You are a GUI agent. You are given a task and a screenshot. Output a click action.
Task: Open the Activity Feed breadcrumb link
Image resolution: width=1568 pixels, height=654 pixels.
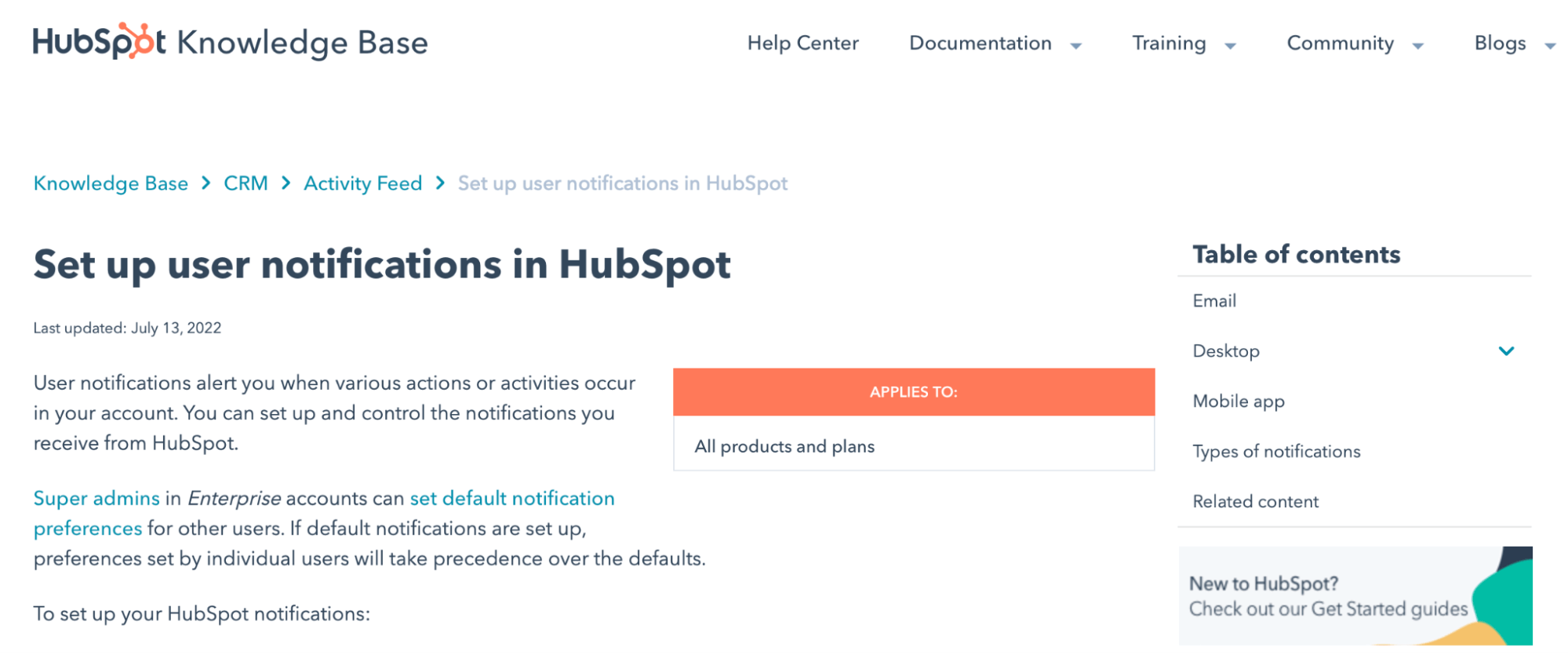tap(362, 183)
